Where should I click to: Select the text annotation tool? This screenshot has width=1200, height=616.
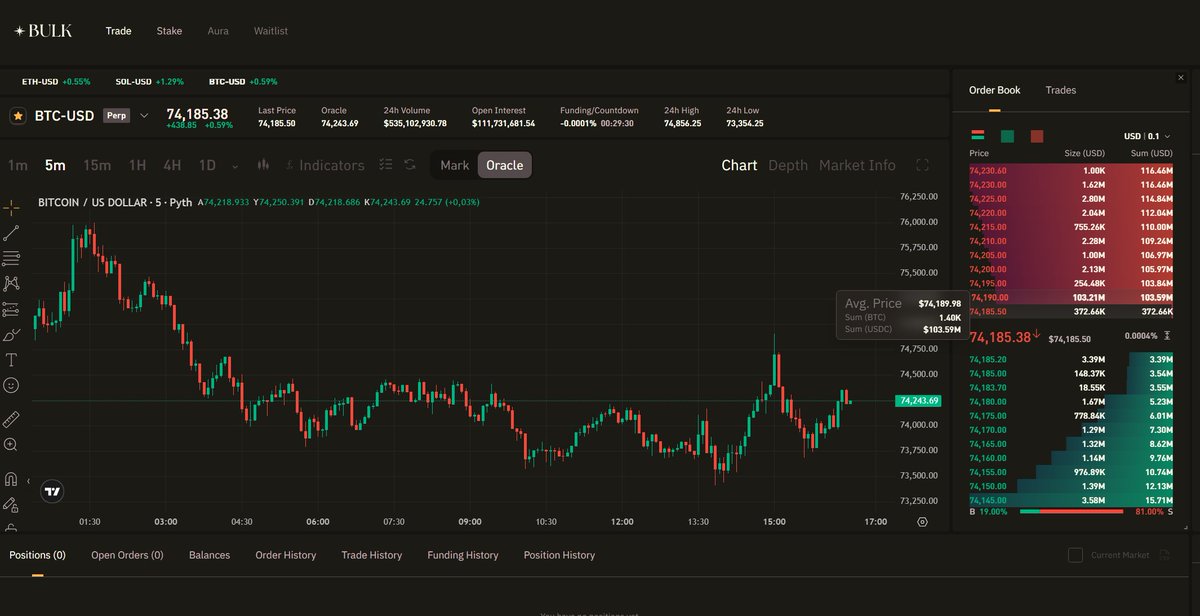click(12, 360)
